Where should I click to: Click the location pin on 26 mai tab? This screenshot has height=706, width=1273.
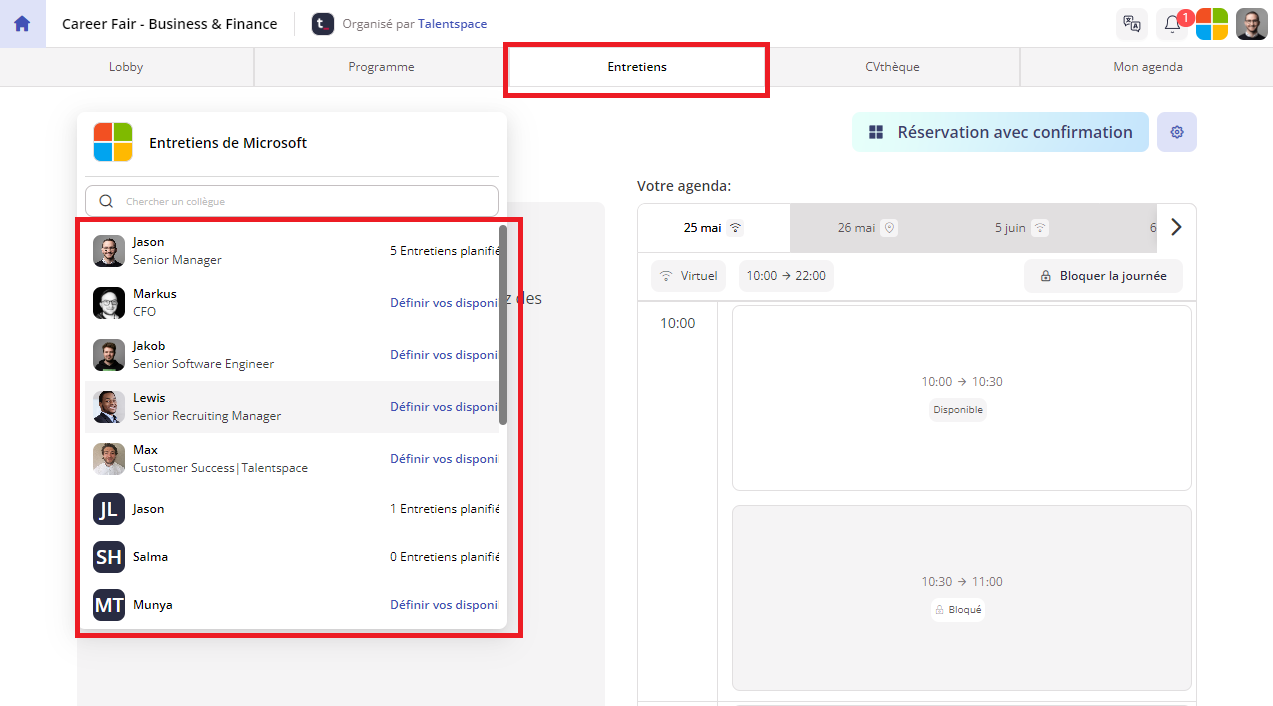(889, 228)
